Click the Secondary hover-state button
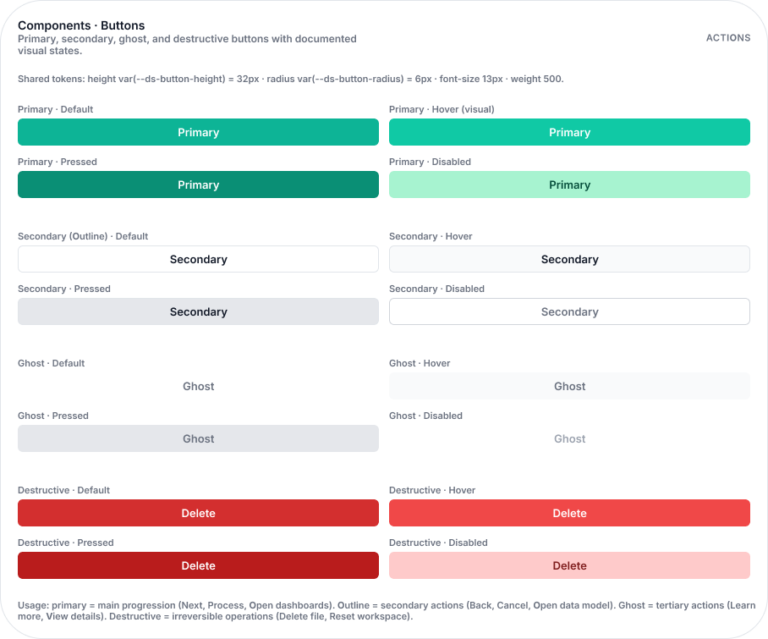This screenshot has width=768, height=639. point(569,259)
